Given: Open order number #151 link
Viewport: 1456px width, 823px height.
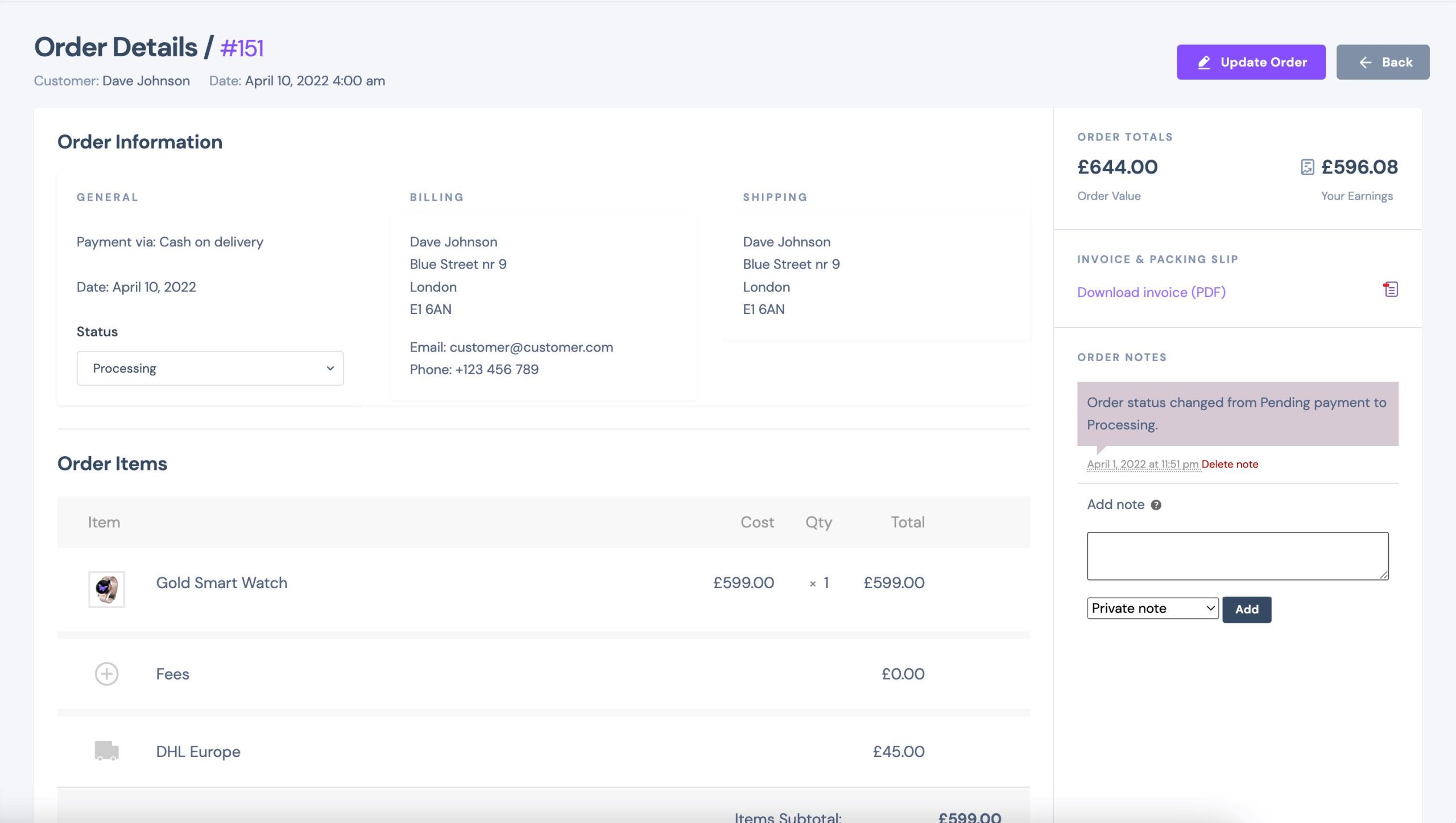Looking at the screenshot, I should coord(242,48).
